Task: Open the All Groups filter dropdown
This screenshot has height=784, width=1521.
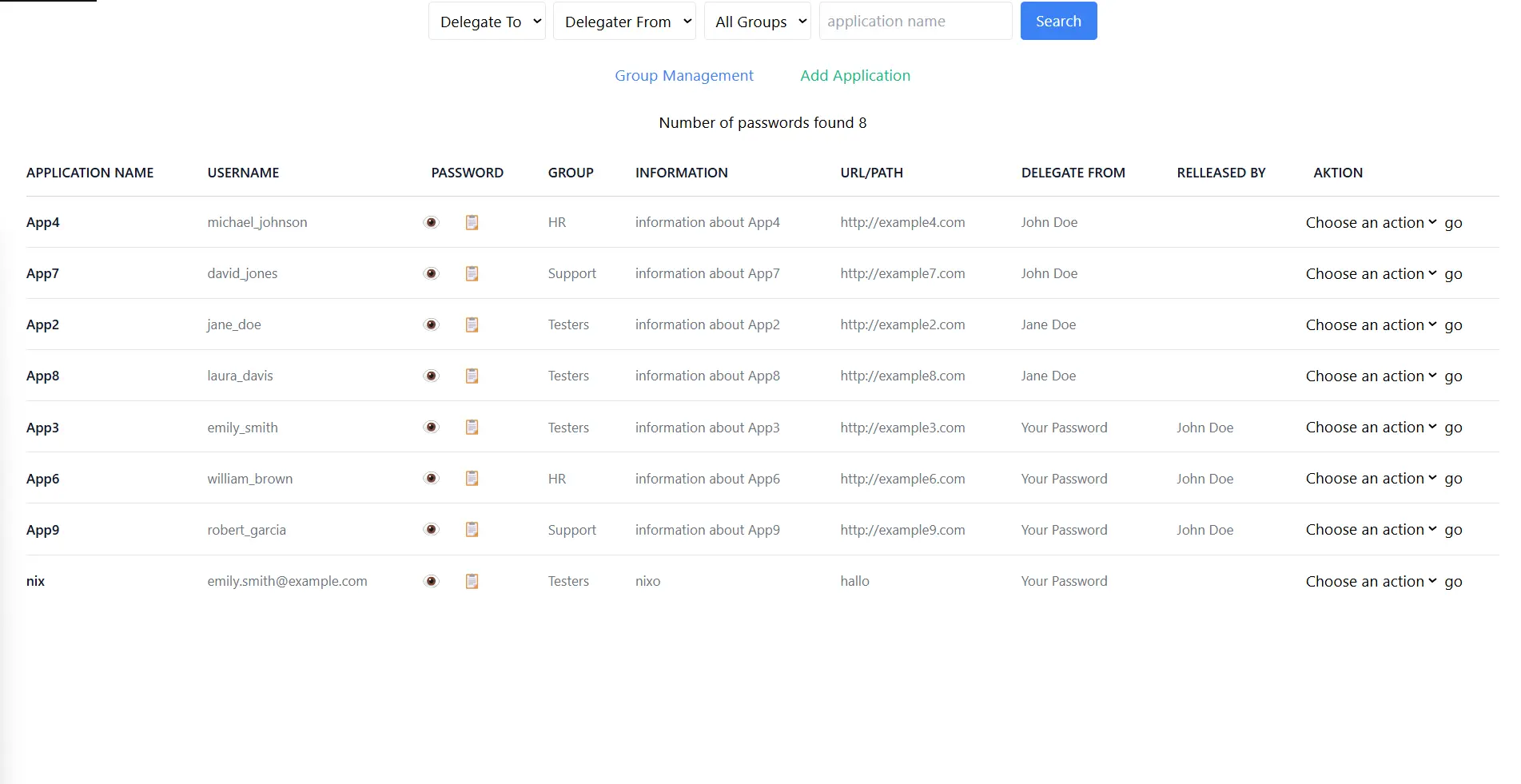Action: pyautogui.click(x=757, y=22)
